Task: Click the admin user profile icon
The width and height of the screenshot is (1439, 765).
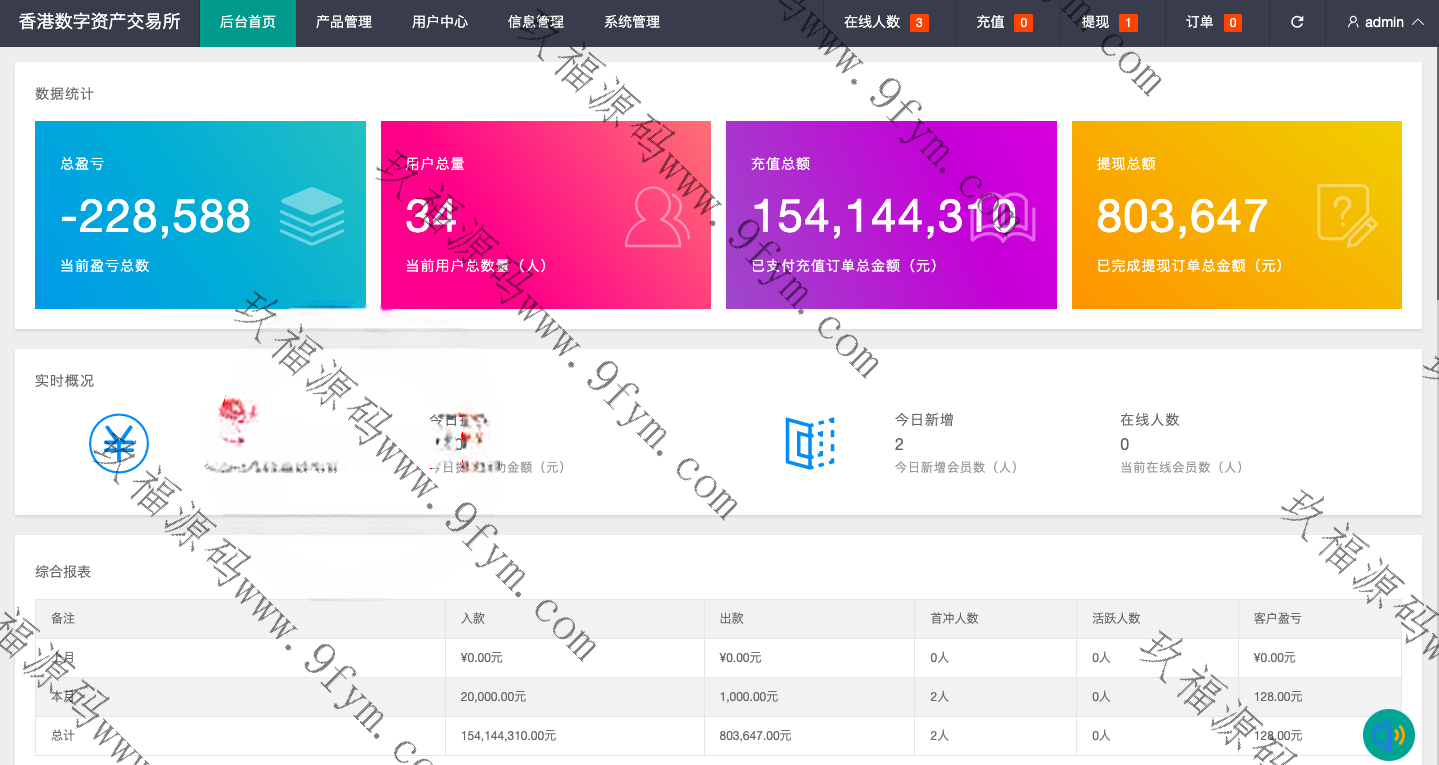Action: (x=1354, y=22)
